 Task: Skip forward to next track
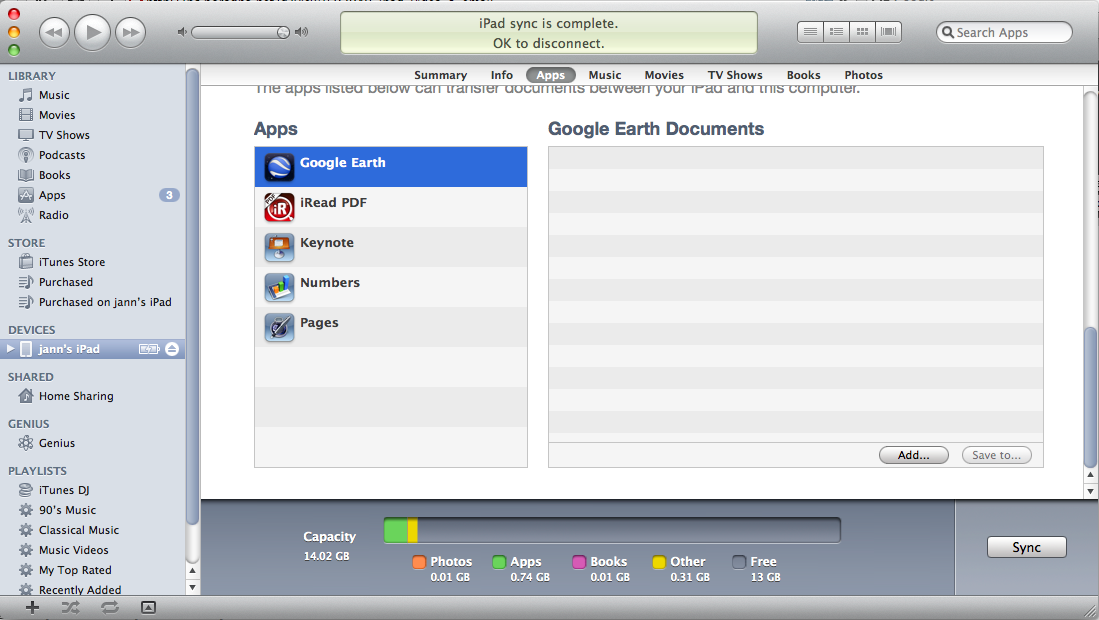(x=130, y=32)
